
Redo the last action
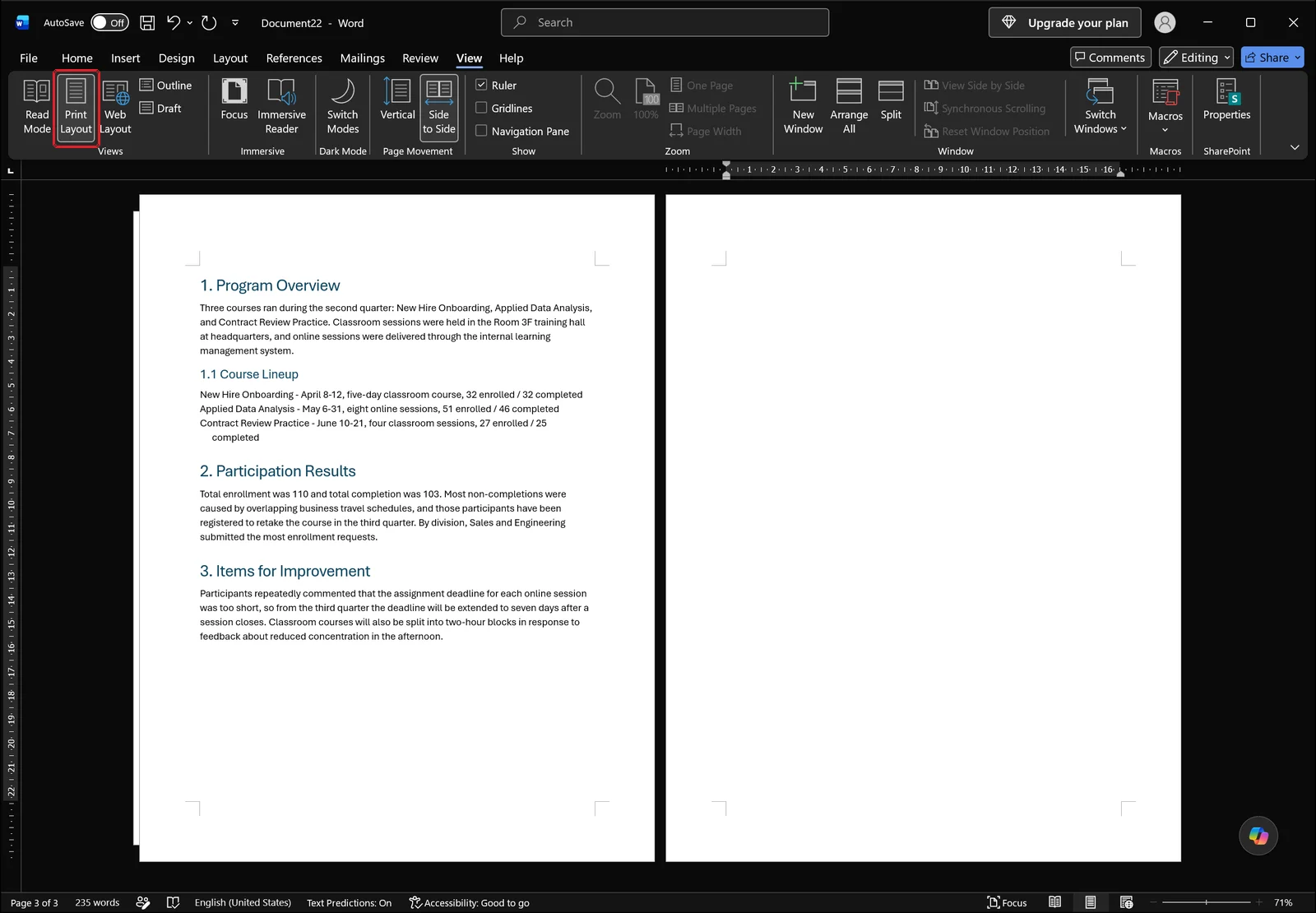point(210,23)
